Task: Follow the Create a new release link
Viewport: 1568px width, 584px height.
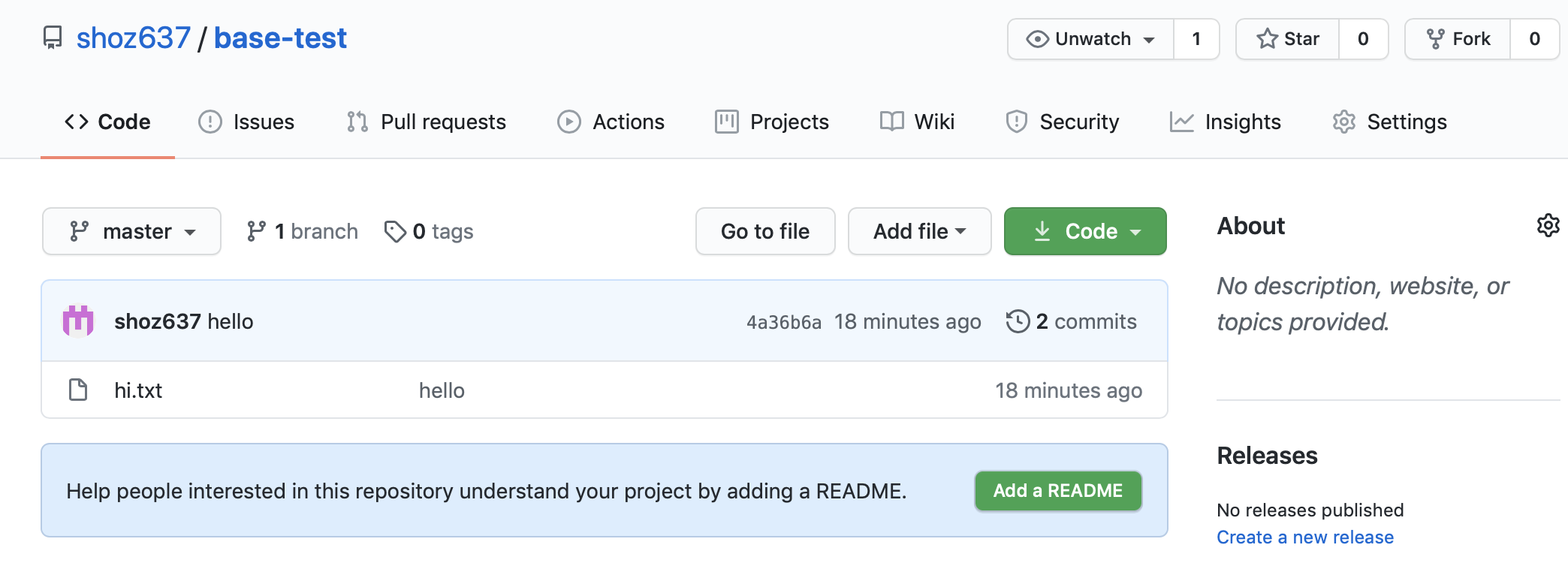Action: (x=1305, y=537)
